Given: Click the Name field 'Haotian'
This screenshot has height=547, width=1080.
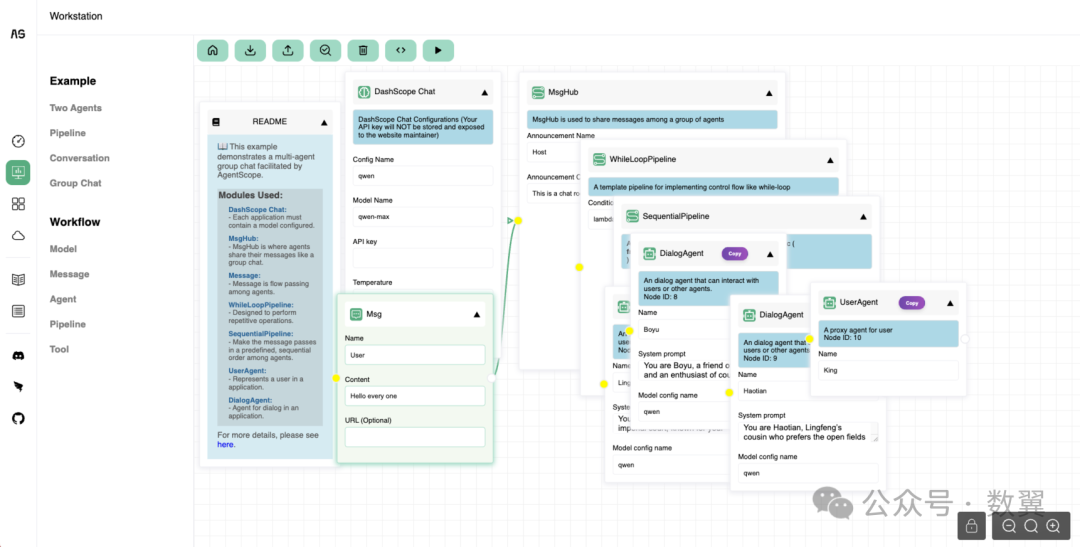Looking at the screenshot, I should [x=808, y=391].
